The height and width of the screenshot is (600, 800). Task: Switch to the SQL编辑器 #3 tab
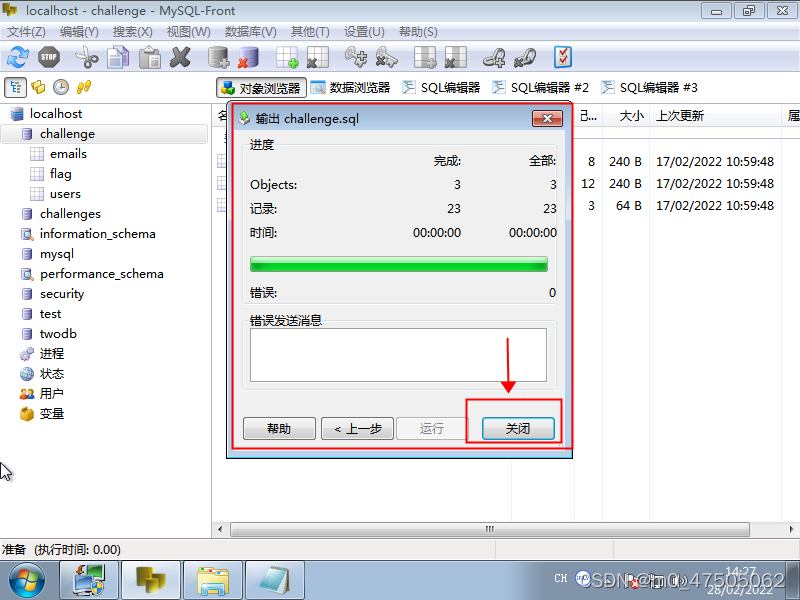click(x=649, y=88)
